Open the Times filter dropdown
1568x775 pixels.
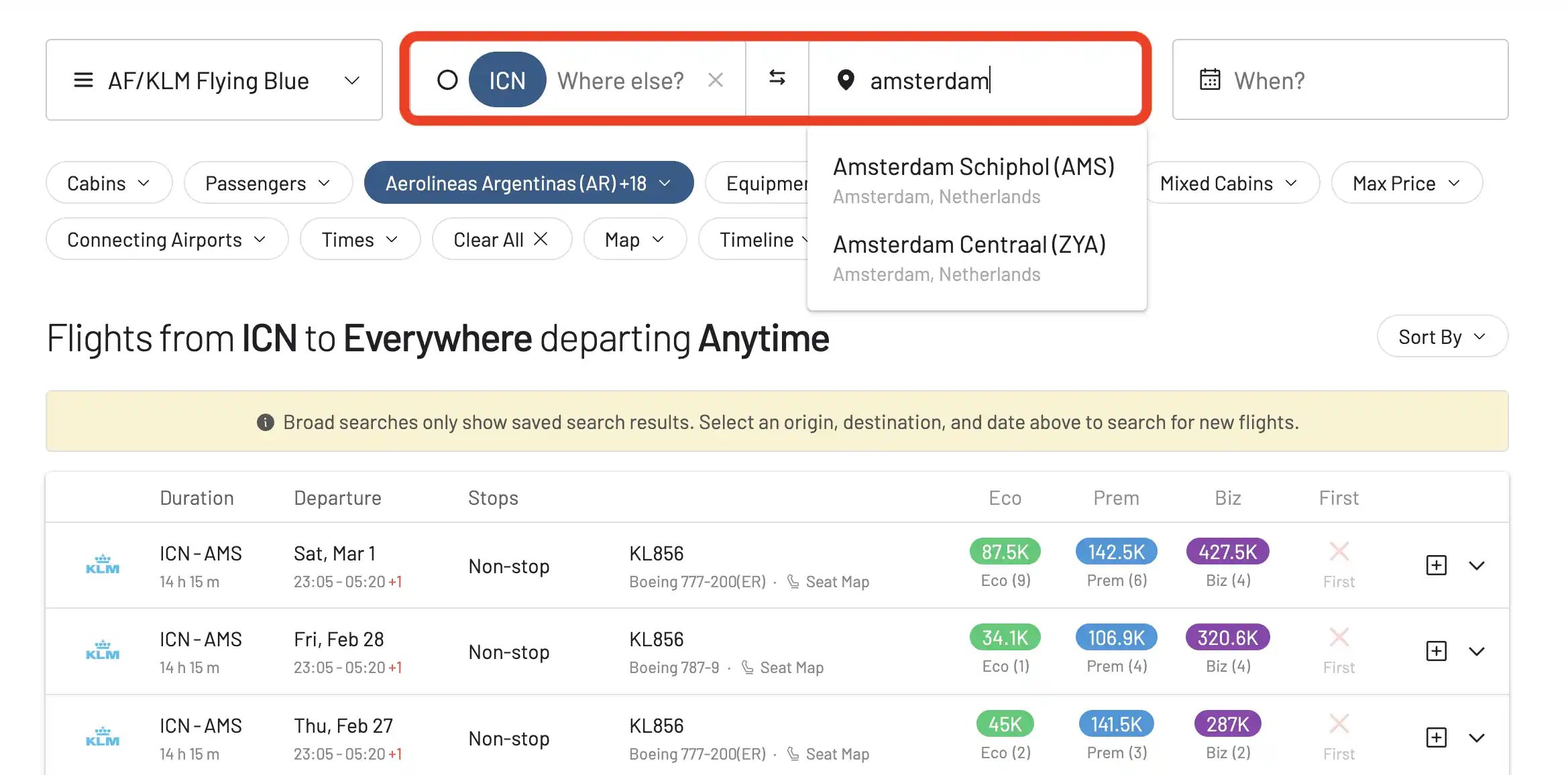[x=360, y=239]
